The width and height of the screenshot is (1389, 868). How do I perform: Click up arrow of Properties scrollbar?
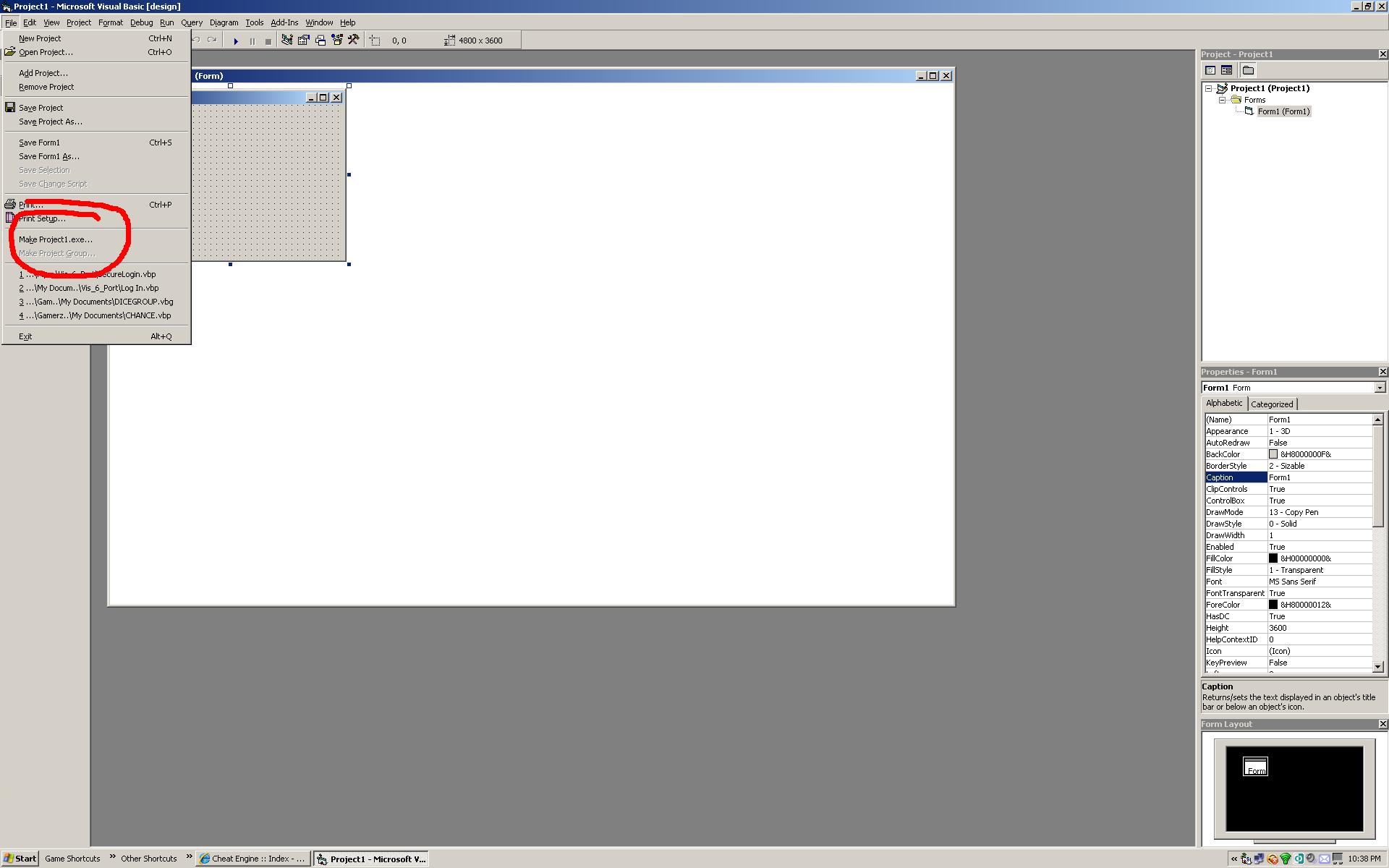(1378, 420)
